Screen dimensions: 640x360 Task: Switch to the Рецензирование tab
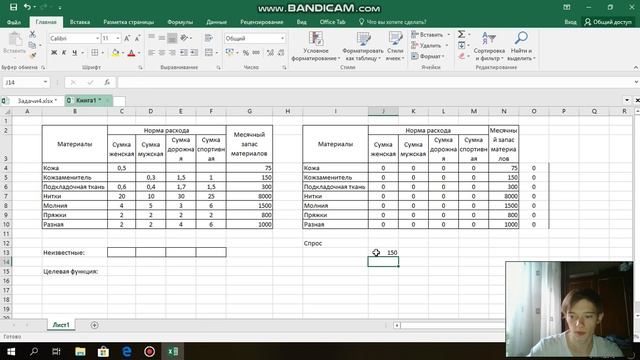(x=262, y=22)
